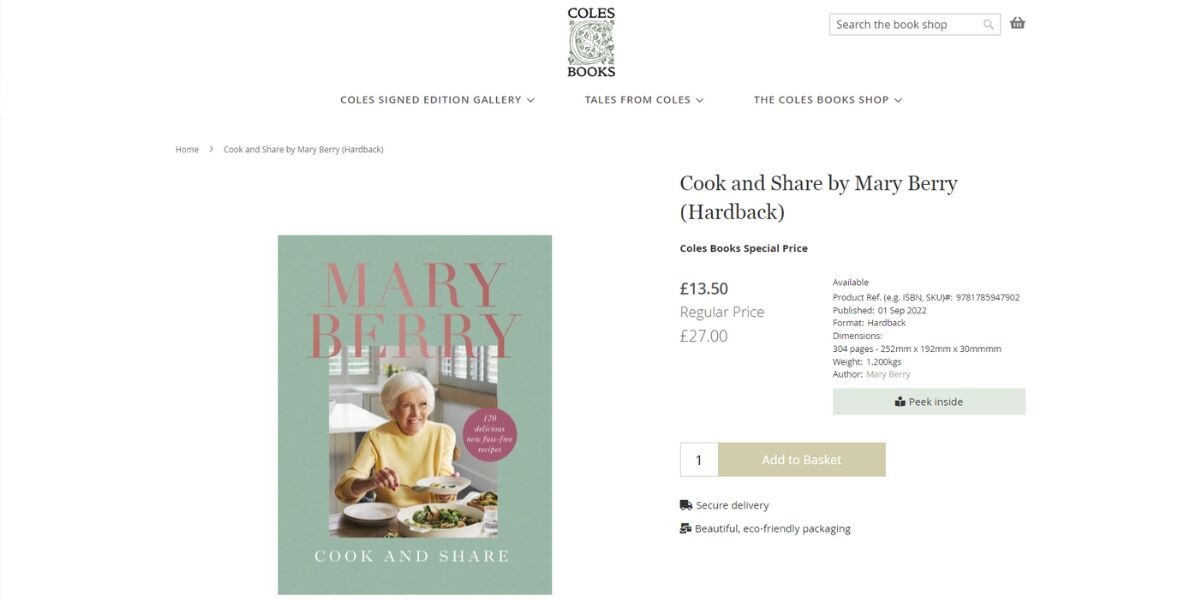Screen dimensions: 1200x600
Task: Click the eco-friendly packaging icon
Action: coord(684,527)
